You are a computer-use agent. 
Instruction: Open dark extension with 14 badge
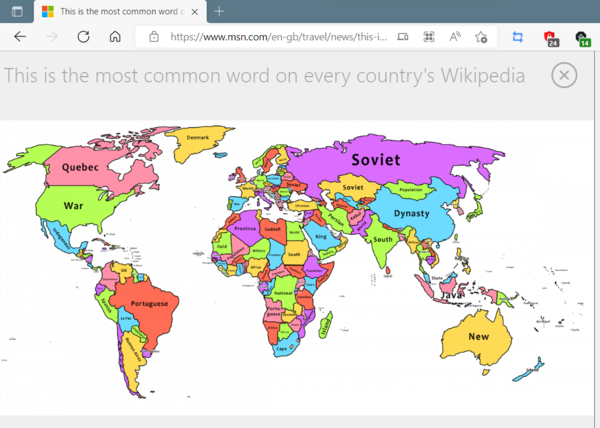tap(583, 38)
